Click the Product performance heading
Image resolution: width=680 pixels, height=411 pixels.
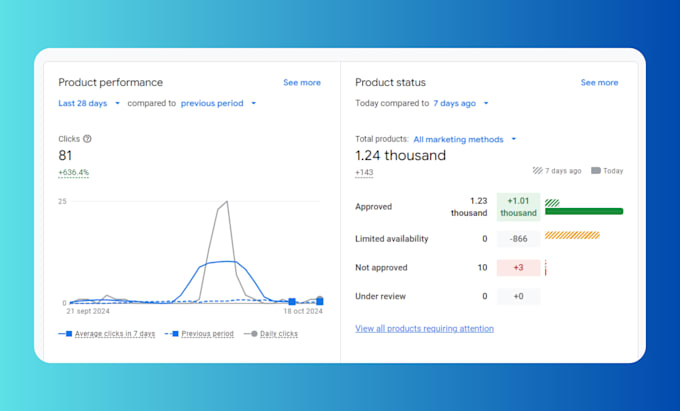tap(111, 82)
